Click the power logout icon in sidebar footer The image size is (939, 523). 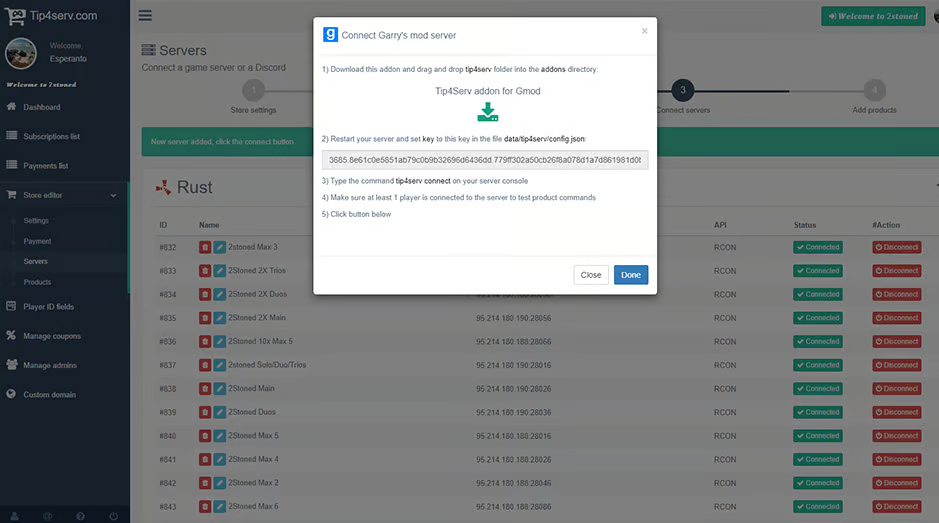(x=113, y=516)
